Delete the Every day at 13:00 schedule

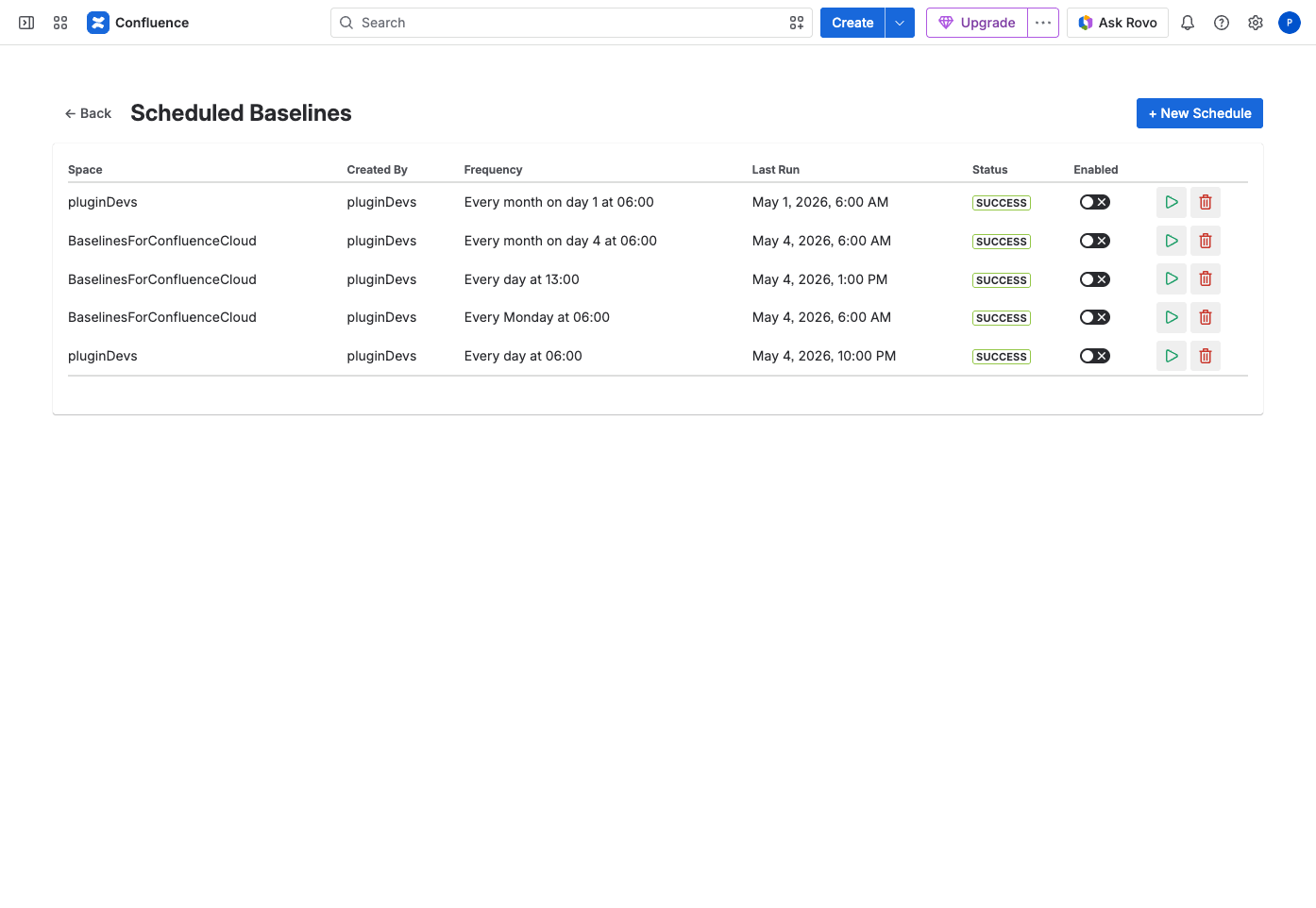[x=1206, y=279]
